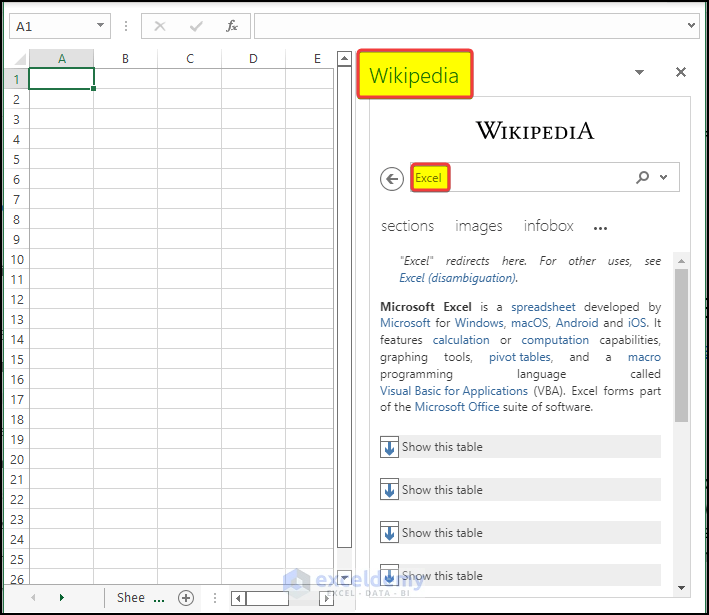The height and width of the screenshot is (615, 709).
Task: Add a new sheet with plus icon
Action: (186, 597)
